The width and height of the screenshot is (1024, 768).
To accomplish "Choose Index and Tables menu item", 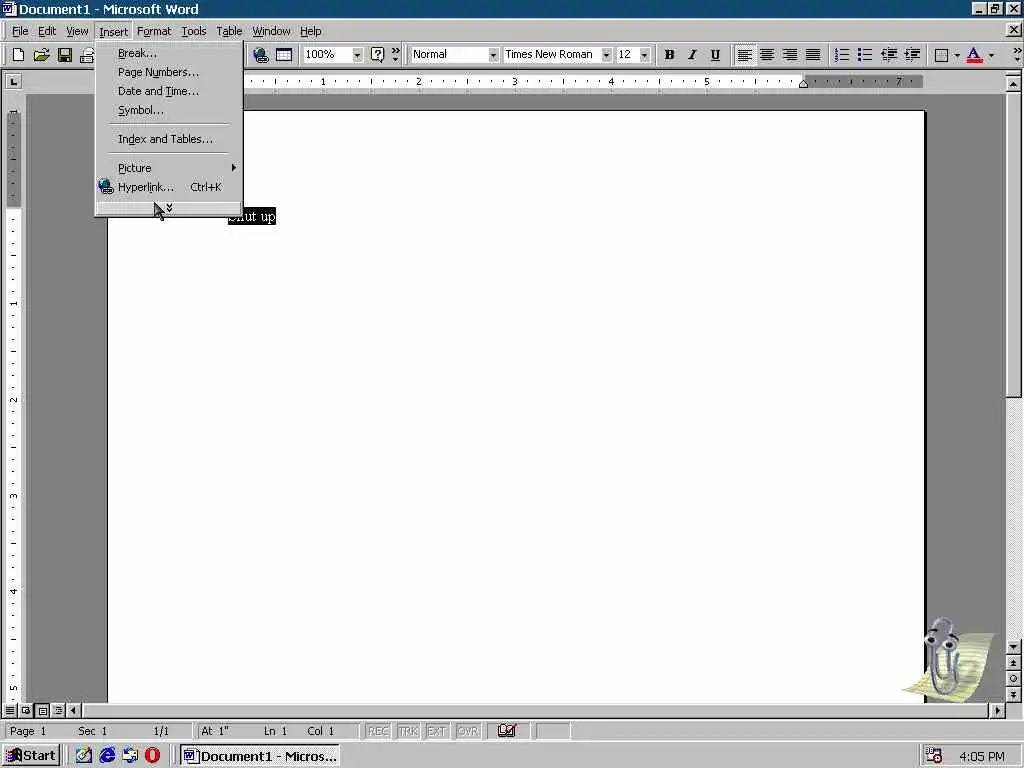I will click(x=169, y=138).
